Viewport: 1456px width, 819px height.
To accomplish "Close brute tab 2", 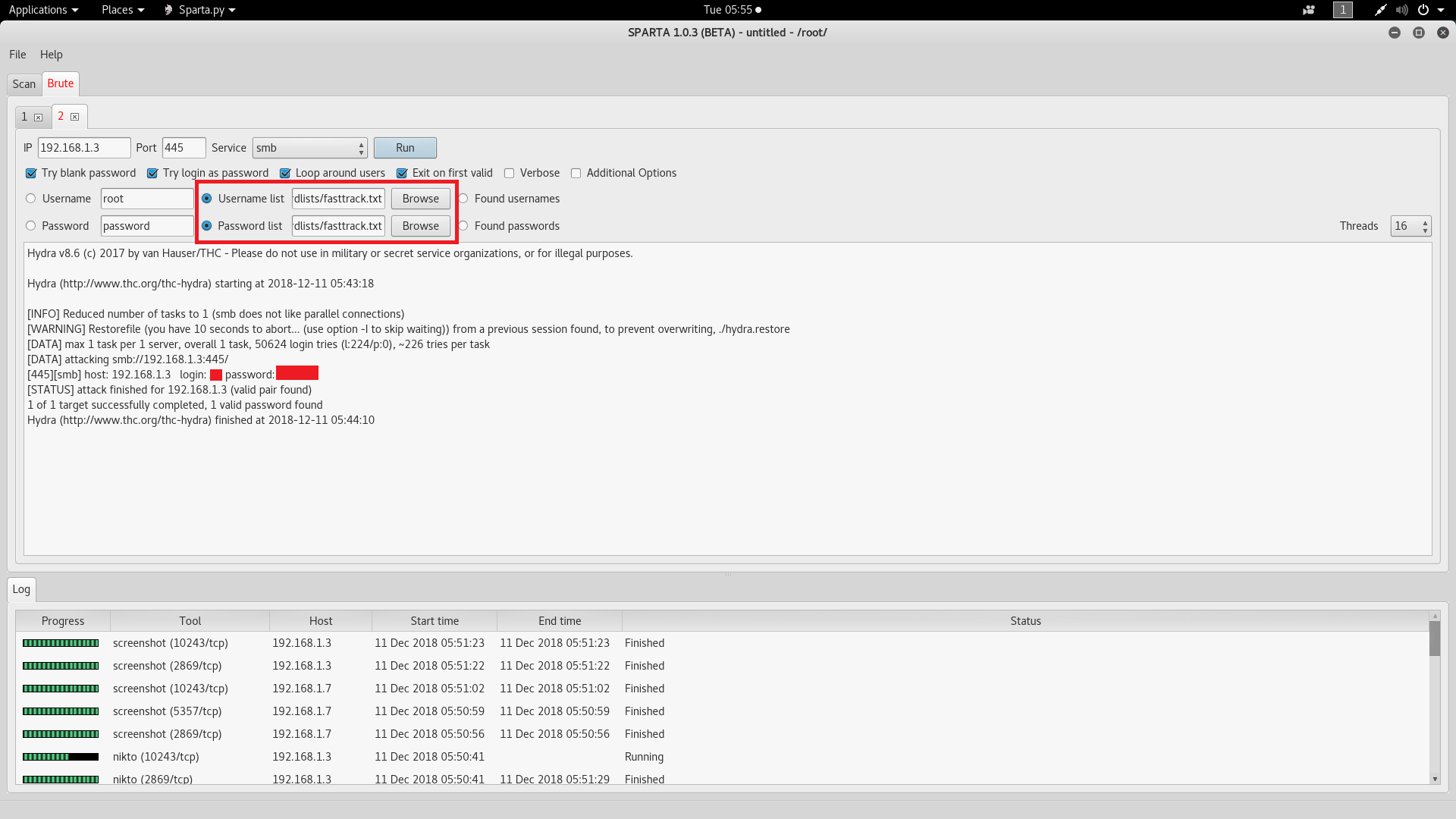I will (x=74, y=117).
